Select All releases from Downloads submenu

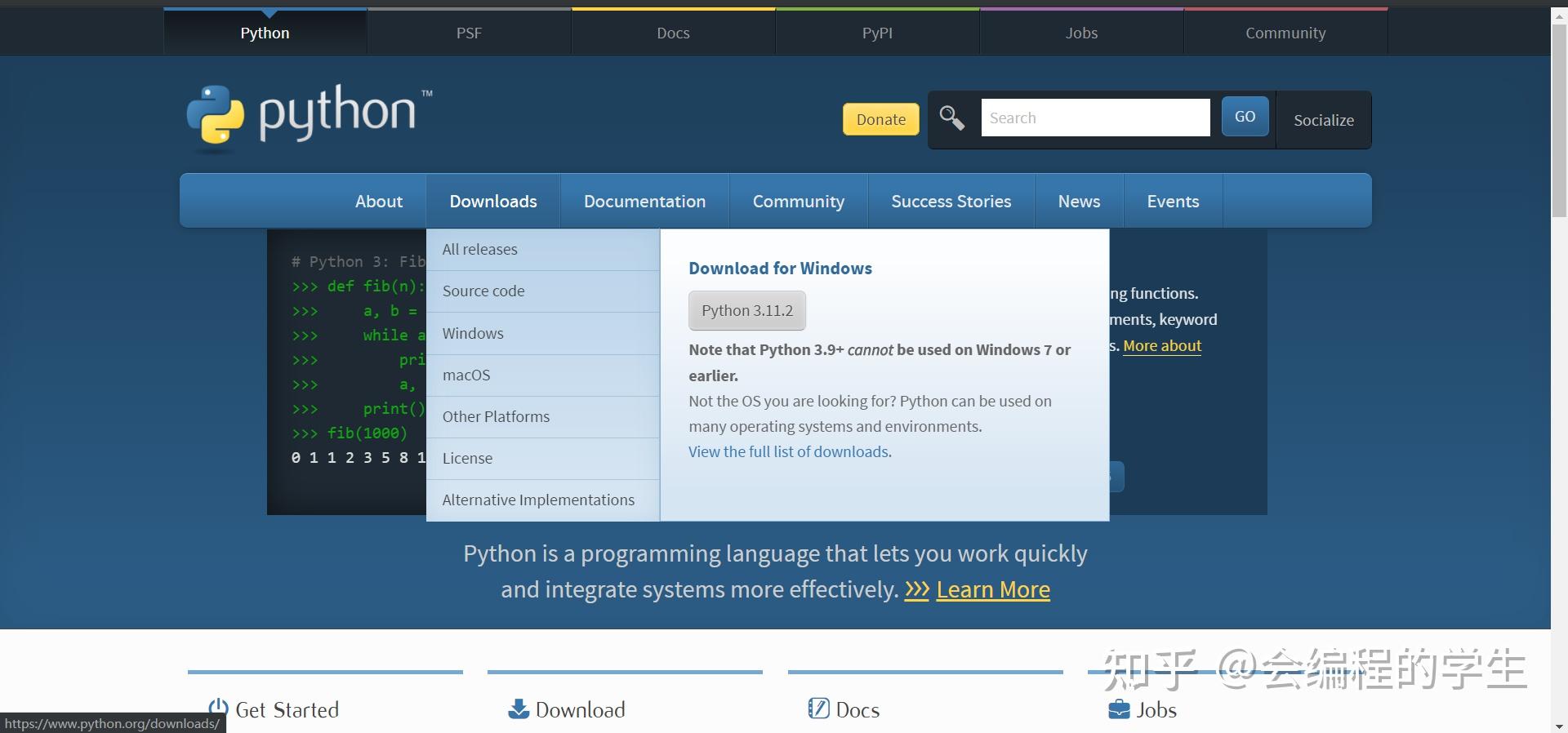(543, 250)
